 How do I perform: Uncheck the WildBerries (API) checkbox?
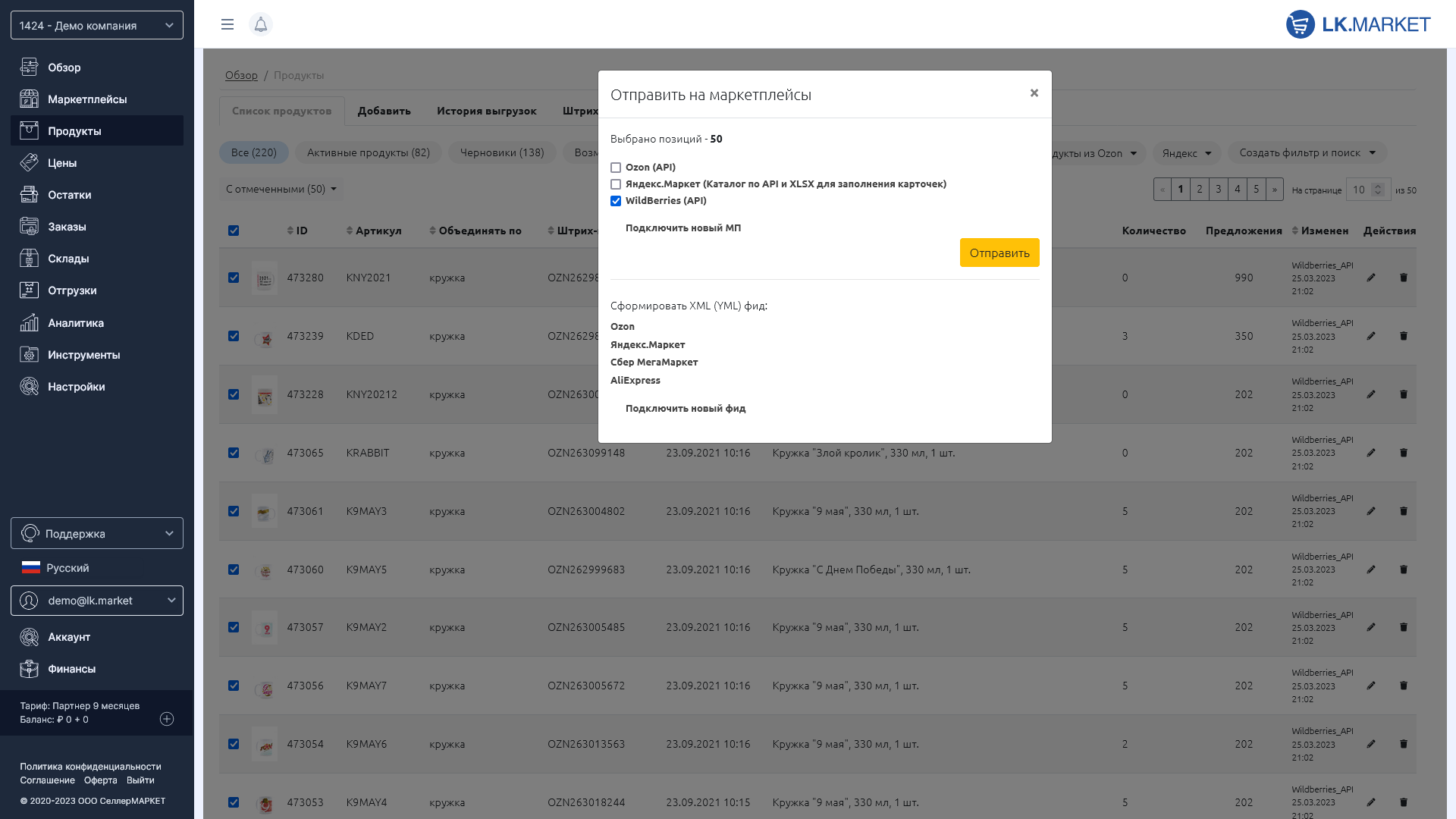(x=616, y=201)
